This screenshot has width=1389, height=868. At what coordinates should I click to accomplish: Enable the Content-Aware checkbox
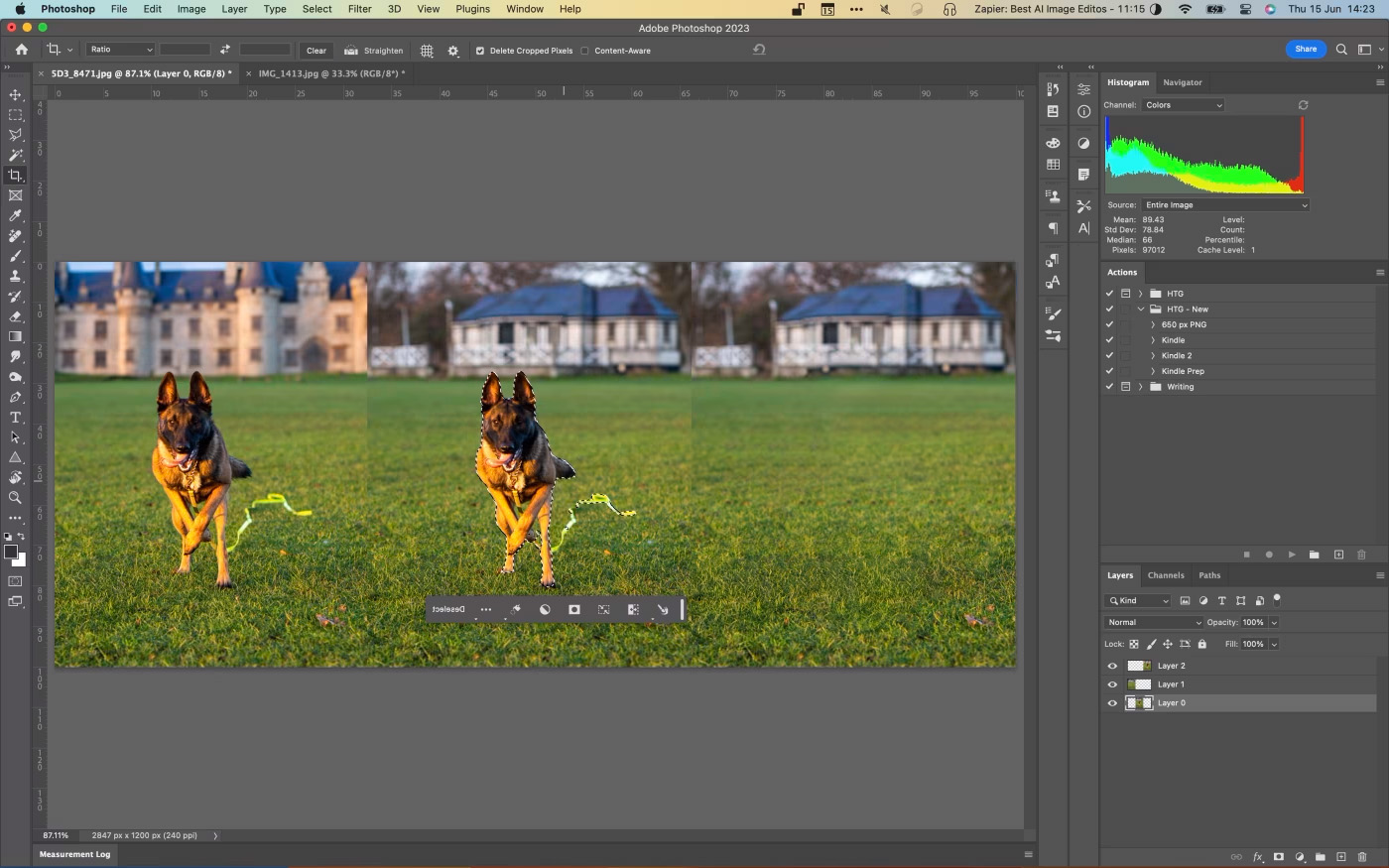[584, 51]
